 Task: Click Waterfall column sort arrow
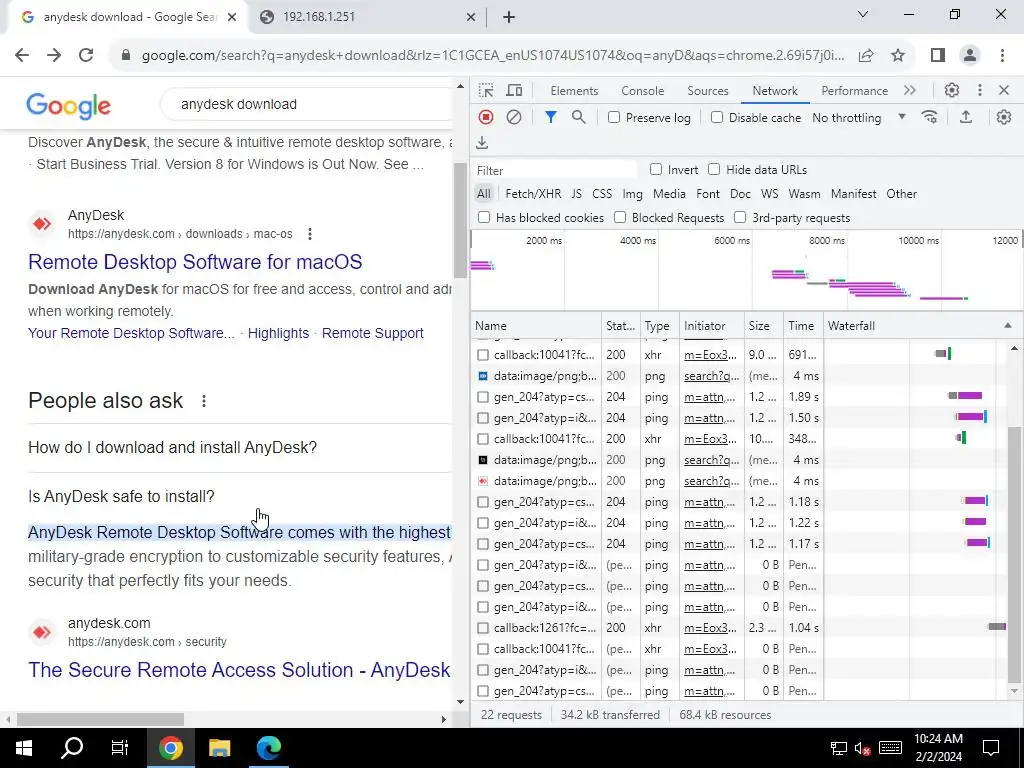tap(1008, 325)
